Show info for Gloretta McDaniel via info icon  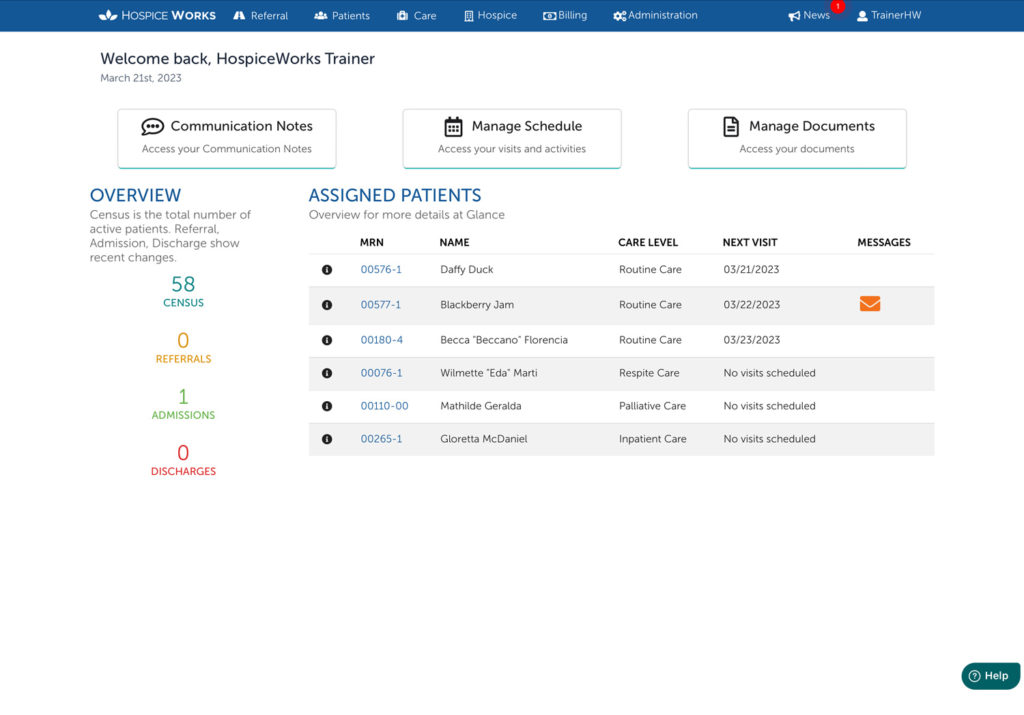(x=327, y=439)
